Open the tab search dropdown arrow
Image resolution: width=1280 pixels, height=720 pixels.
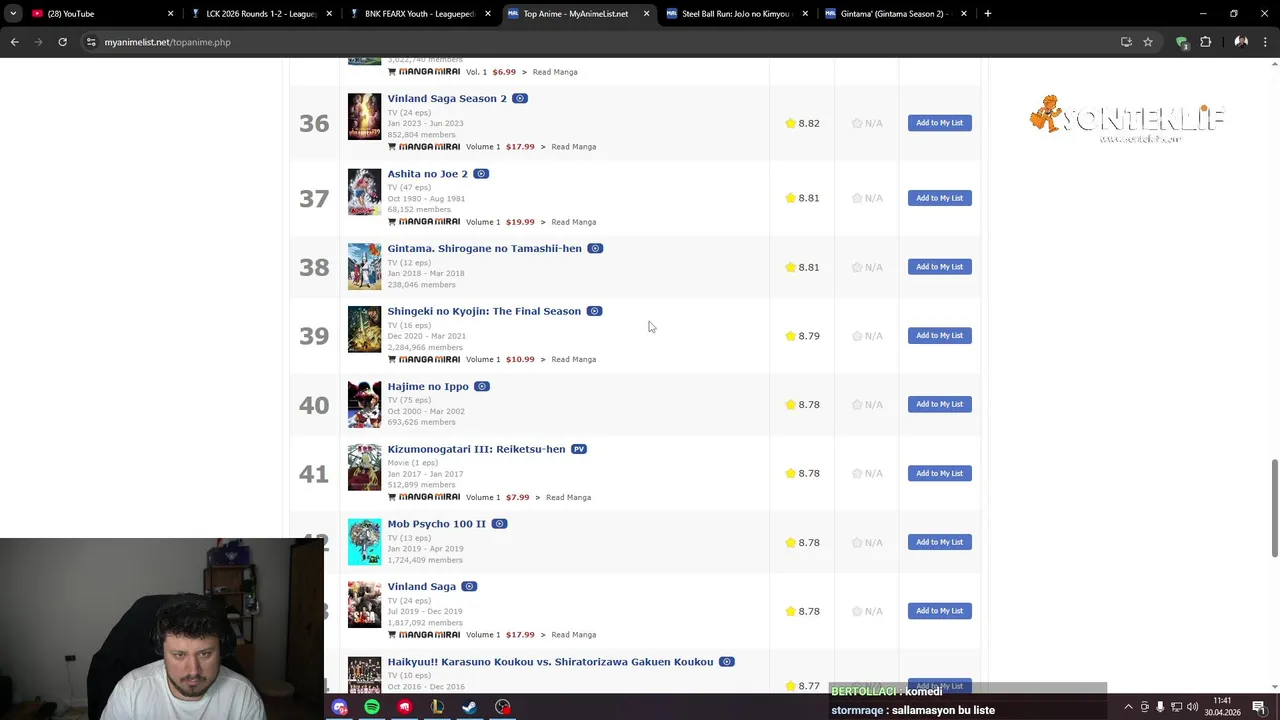click(x=13, y=14)
